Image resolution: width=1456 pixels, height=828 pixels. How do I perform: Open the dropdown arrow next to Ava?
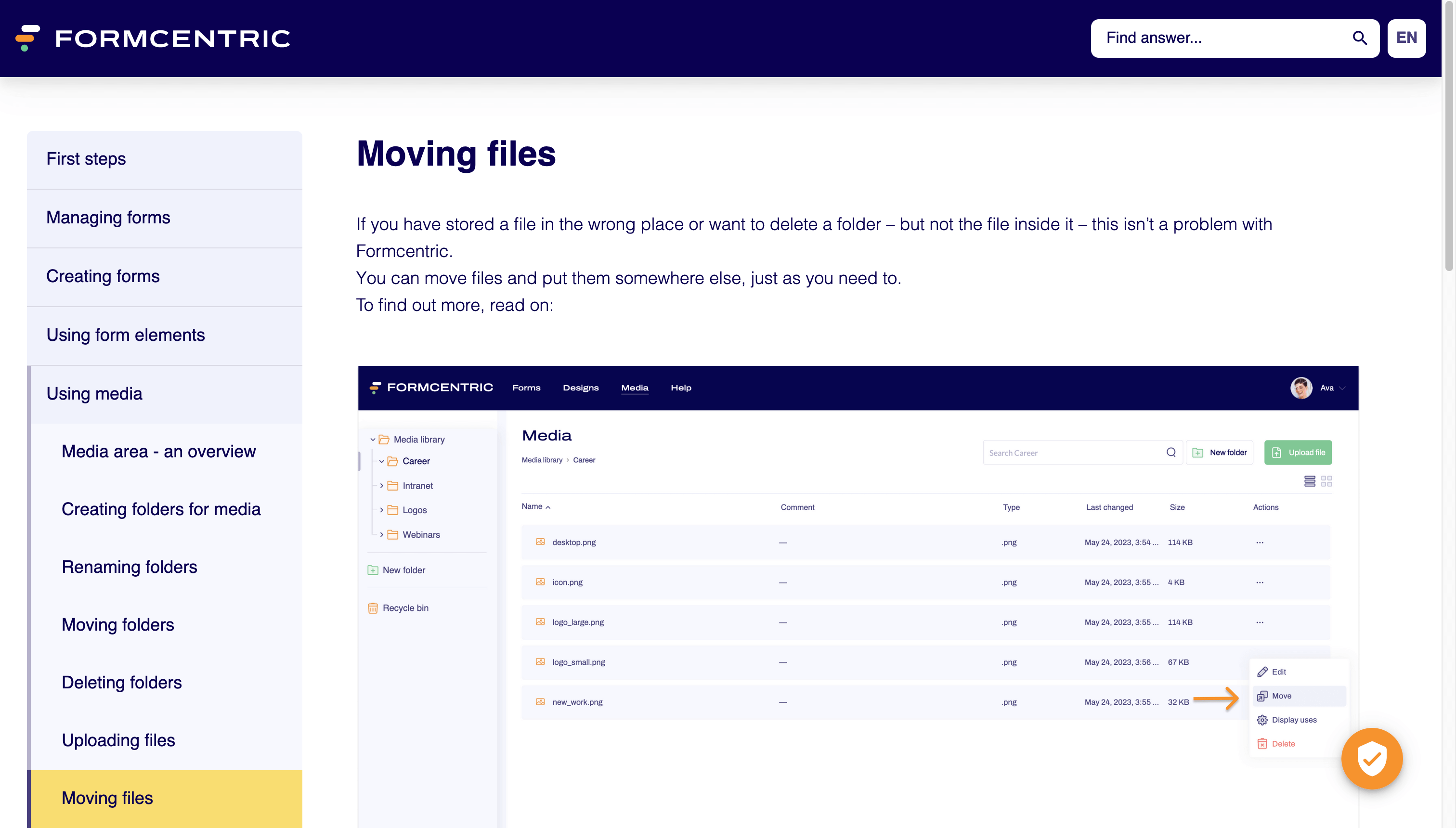[x=1342, y=388]
